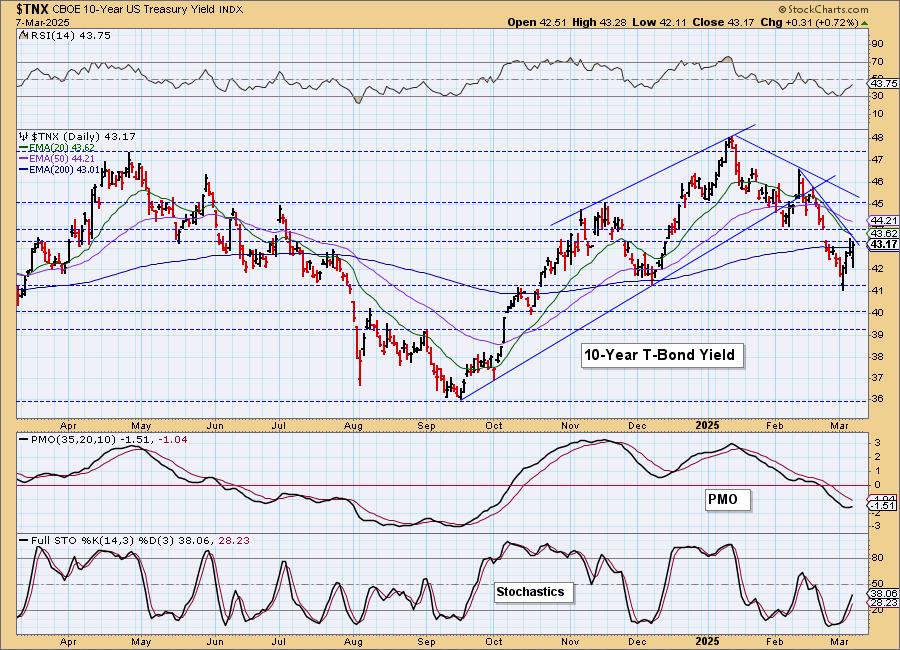
Task: Click the StockCharts.com copyright link
Action: (823, 9)
